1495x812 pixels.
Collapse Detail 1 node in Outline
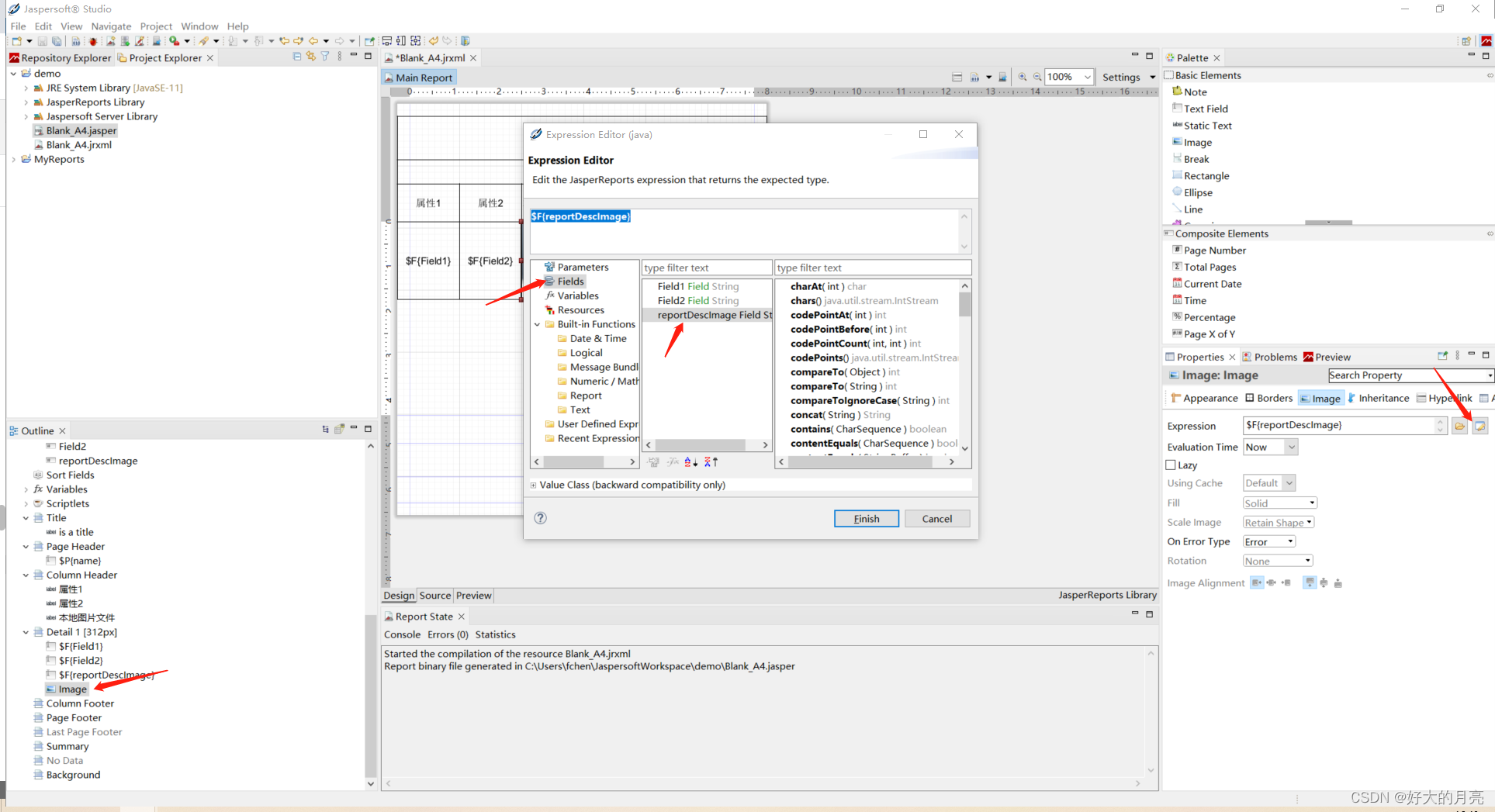pyautogui.click(x=26, y=632)
